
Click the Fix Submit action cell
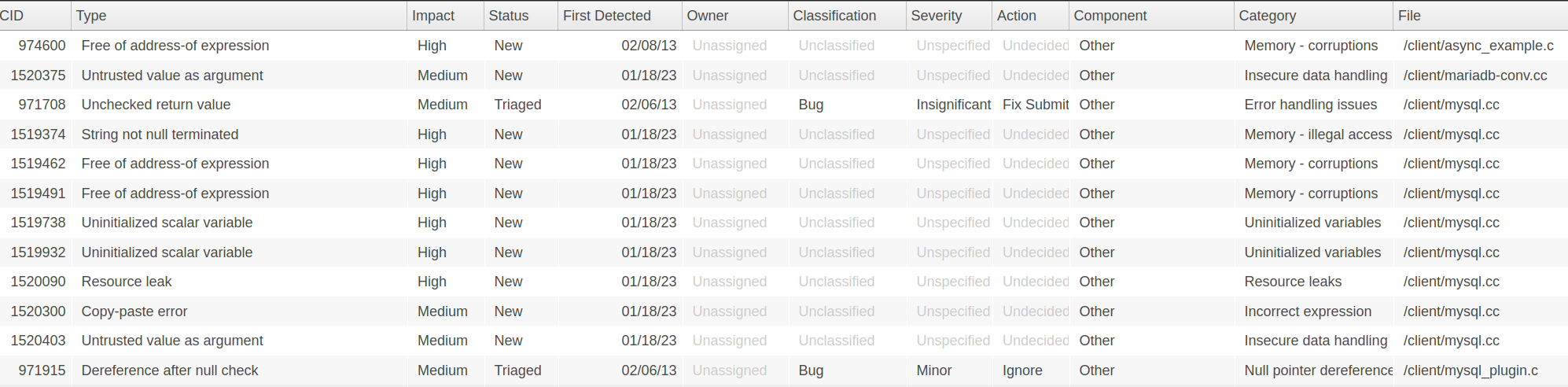1035,105
